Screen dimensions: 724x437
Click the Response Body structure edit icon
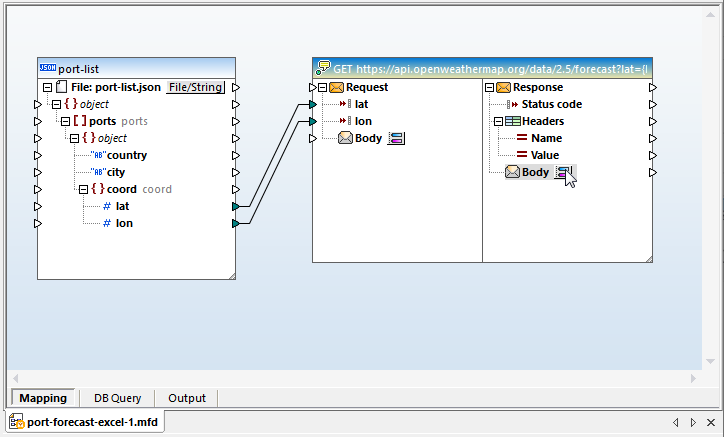tap(563, 172)
